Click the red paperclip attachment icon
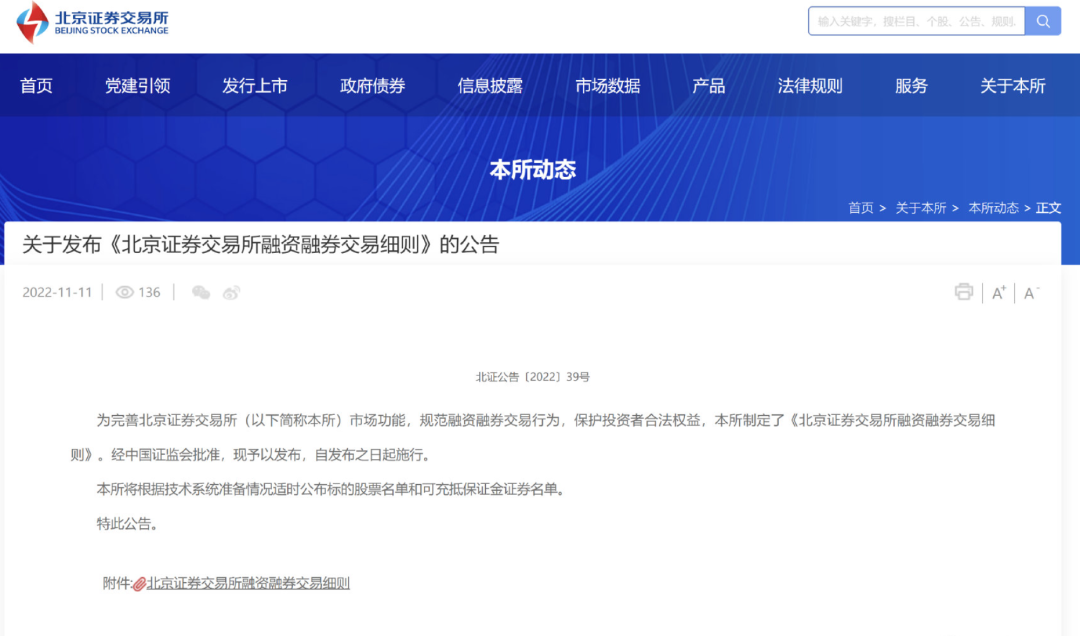The image size is (1080, 636). [139, 584]
